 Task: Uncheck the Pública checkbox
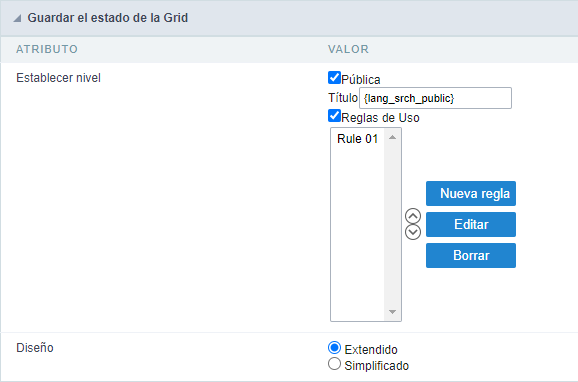[x=334, y=78]
